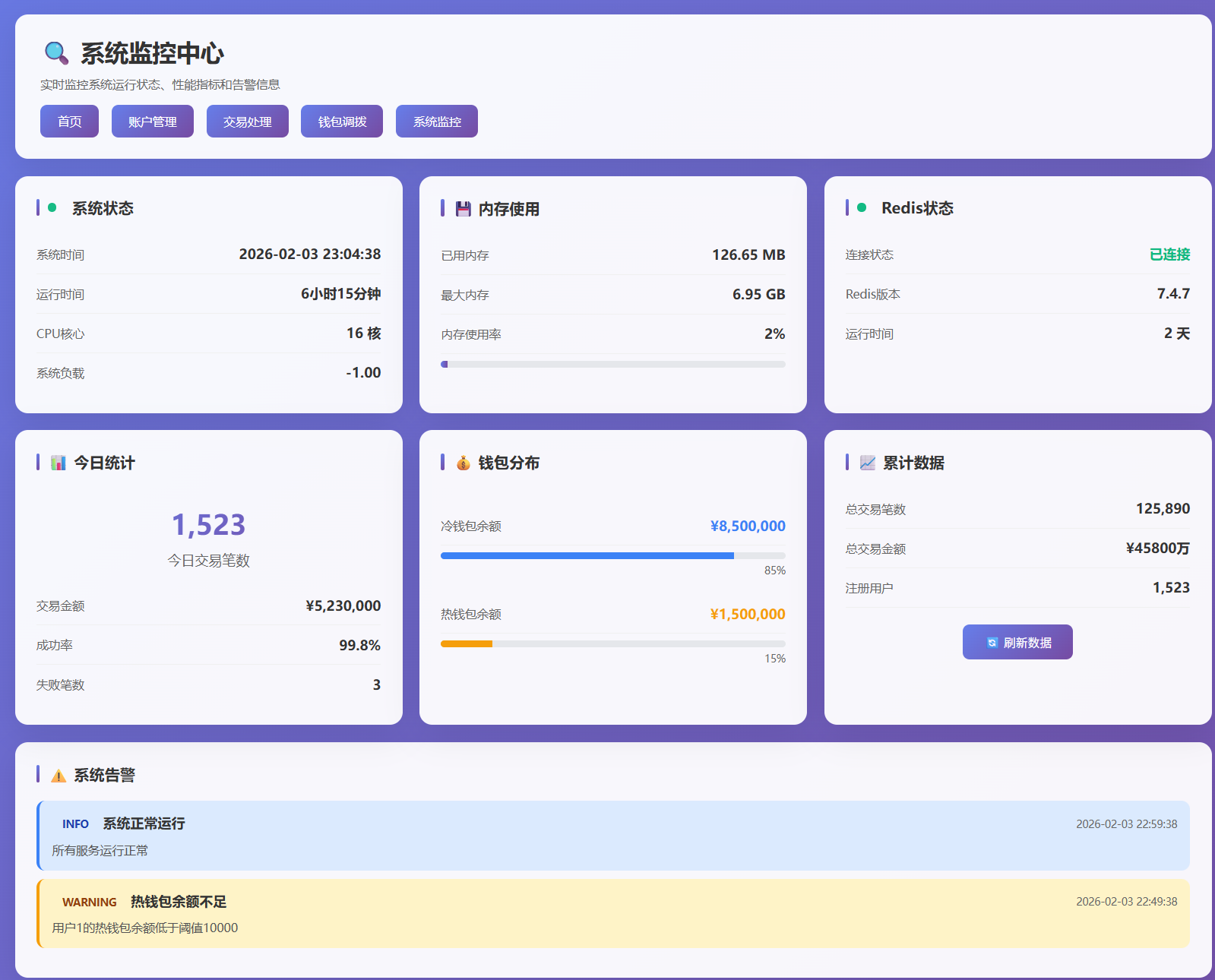Image resolution: width=1215 pixels, height=980 pixels.
Task: Click the hot wallet amount ¥1,500,000
Action: tap(748, 614)
